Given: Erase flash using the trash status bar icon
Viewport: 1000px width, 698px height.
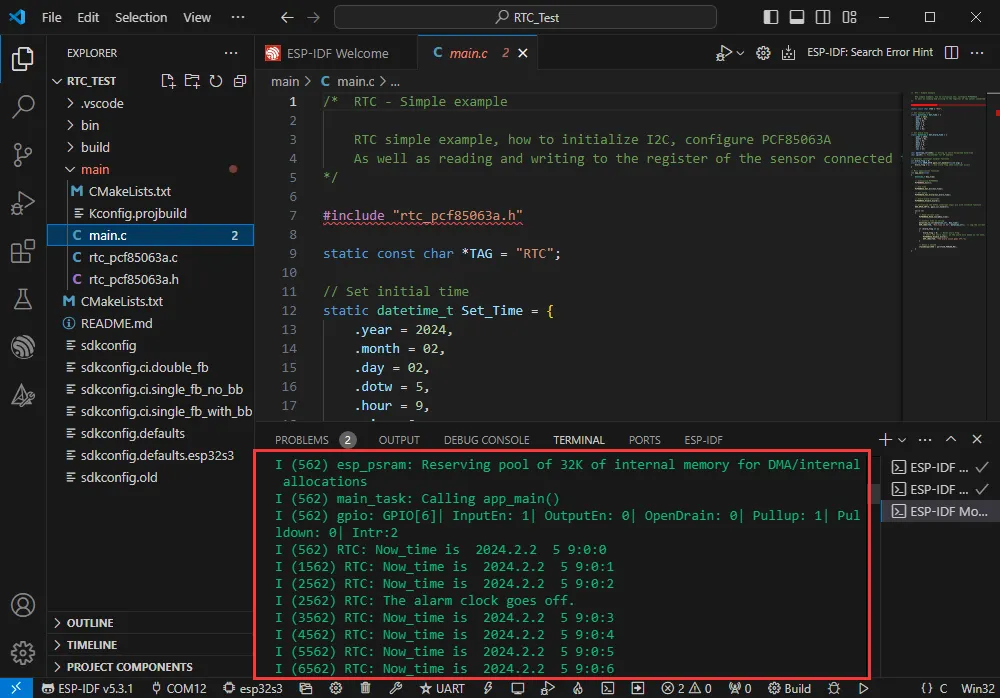Looking at the screenshot, I should pos(365,687).
